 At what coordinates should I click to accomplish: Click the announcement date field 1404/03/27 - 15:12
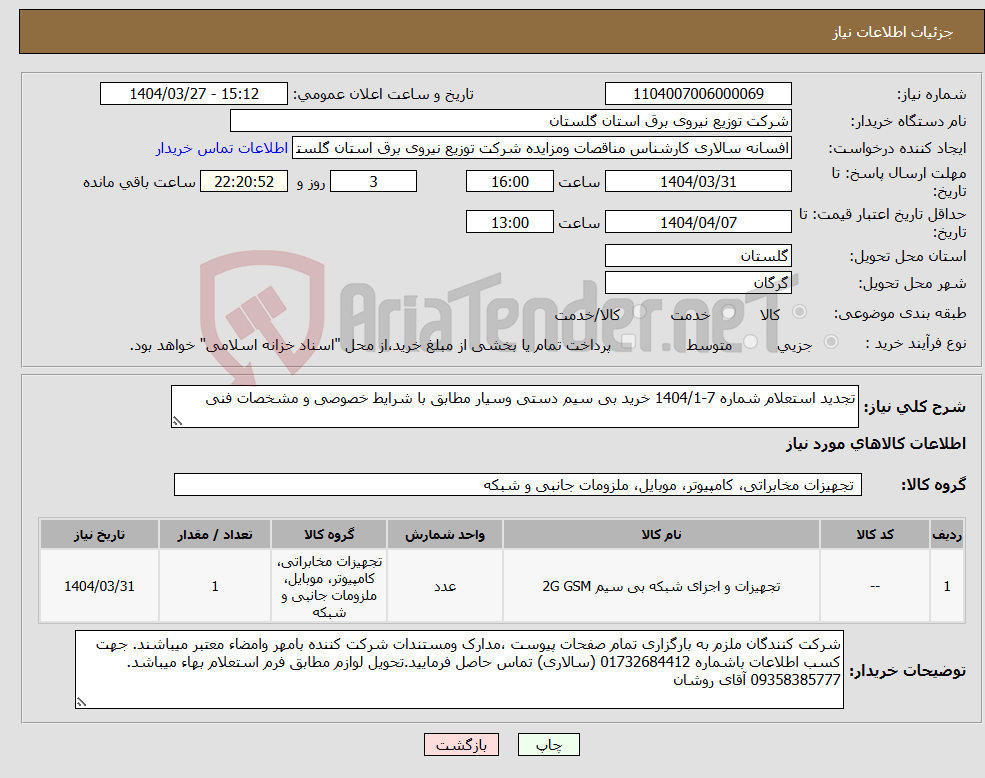[193, 94]
